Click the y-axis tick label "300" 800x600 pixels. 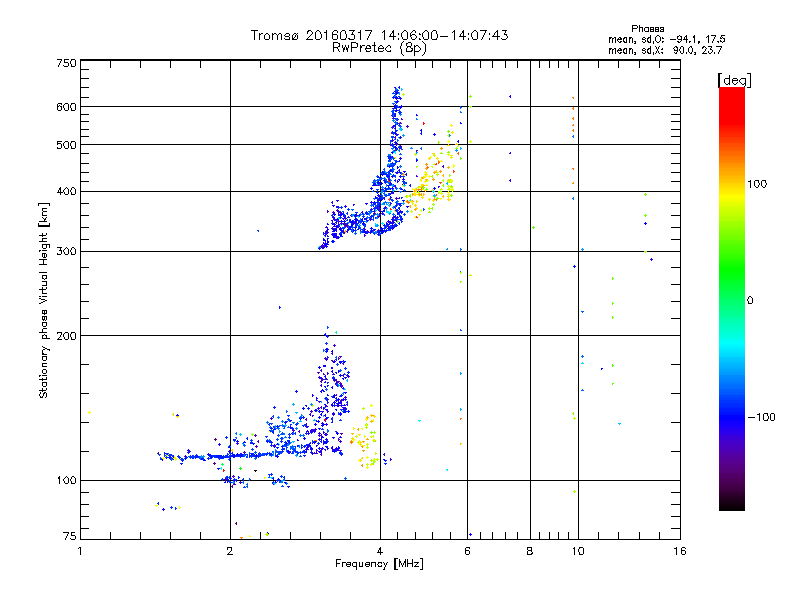(x=66, y=251)
